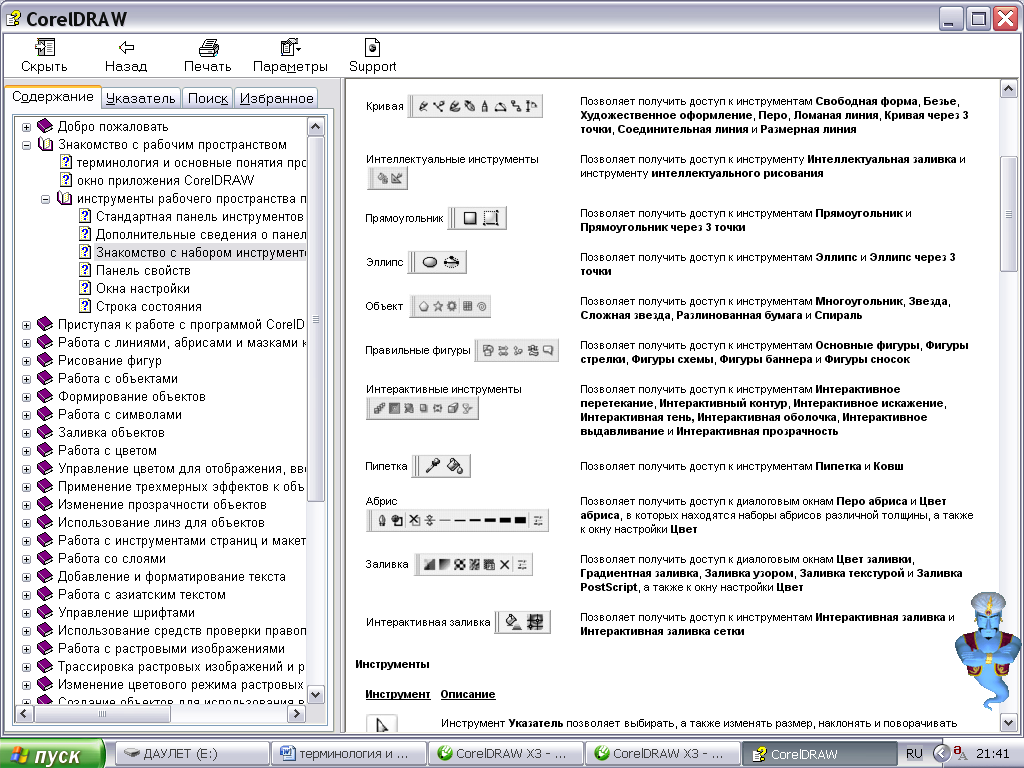
Task: Click the interactive mesh fill icon
Action: [x=535, y=622]
